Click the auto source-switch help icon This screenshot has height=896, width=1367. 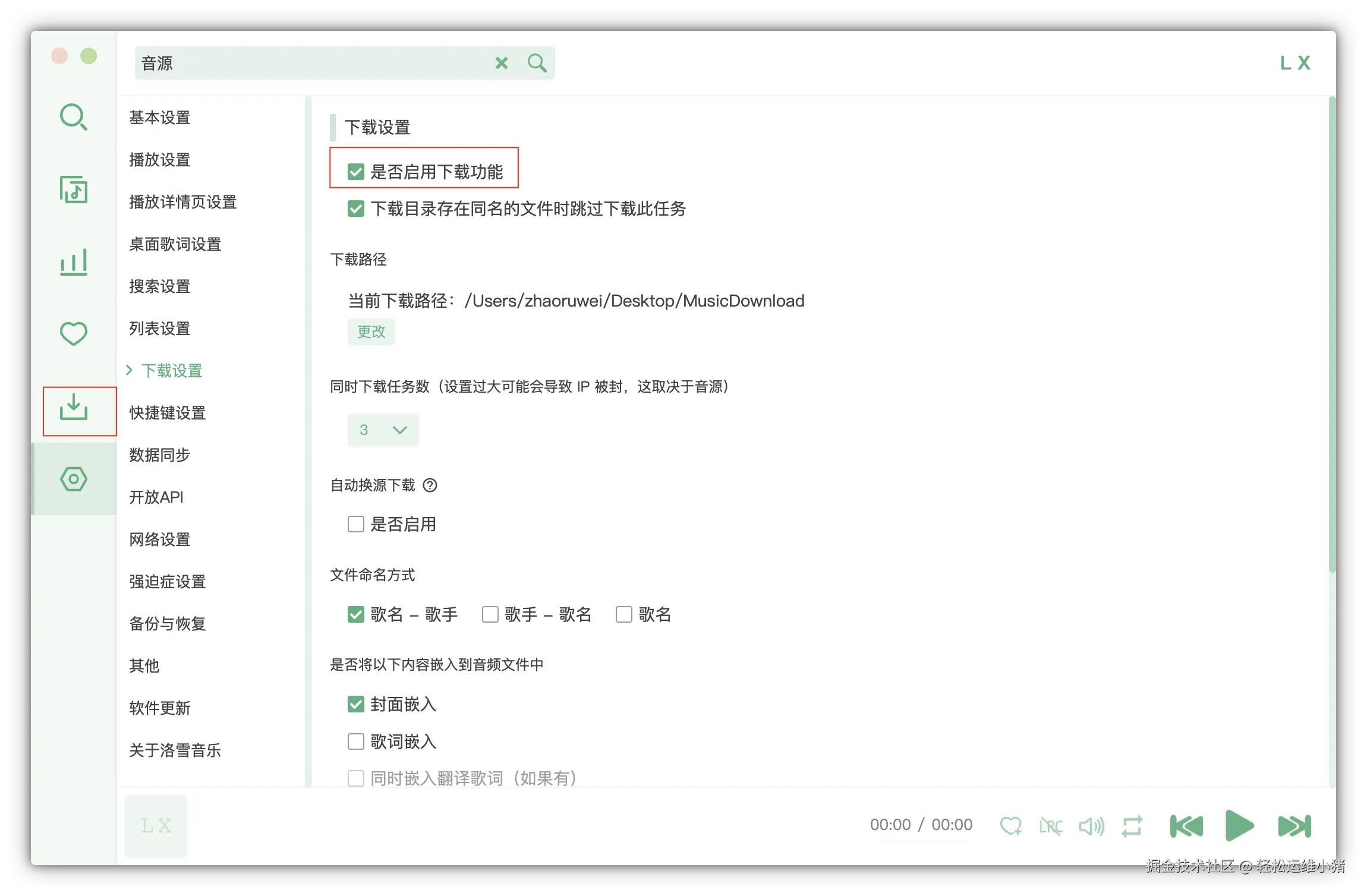pyautogui.click(x=430, y=485)
